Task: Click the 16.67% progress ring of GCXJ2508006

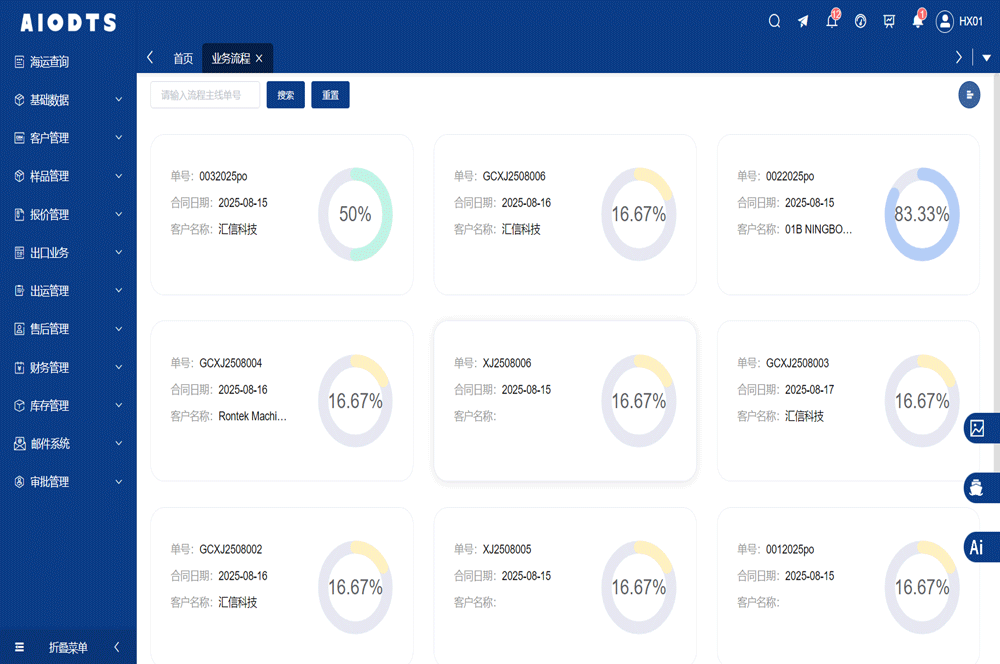Action: tap(638, 214)
